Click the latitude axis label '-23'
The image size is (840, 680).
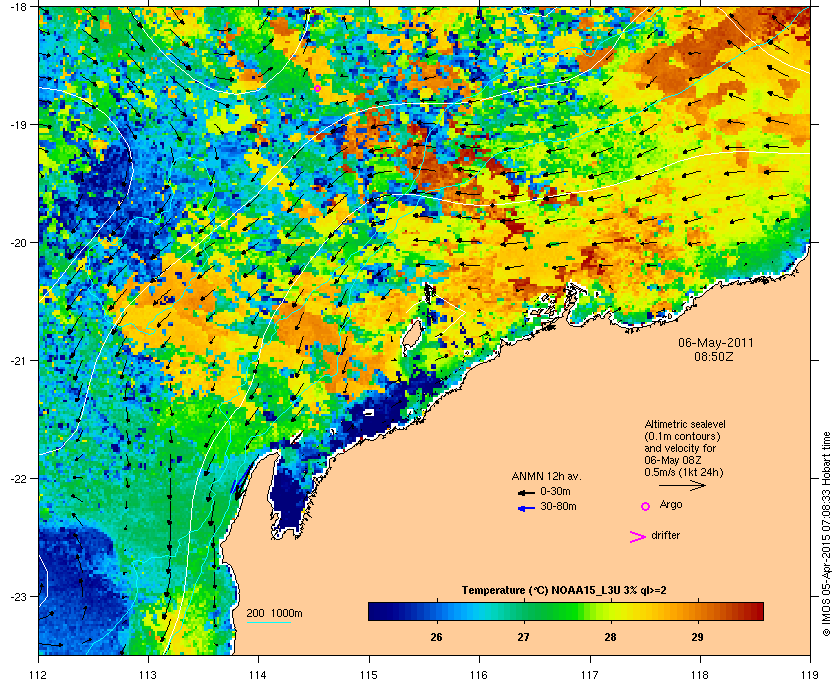point(17,596)
